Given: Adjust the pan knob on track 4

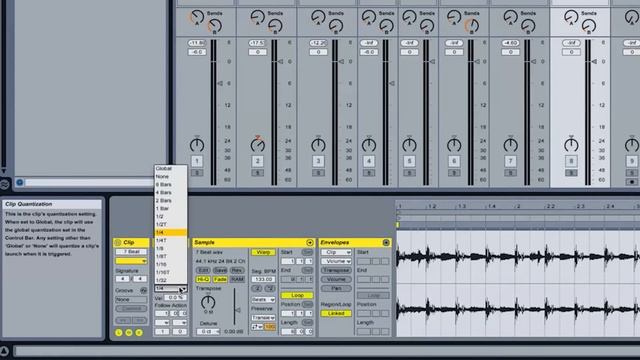Looking at the screenshot, I should pyautogui.click(x=369, y=145).
